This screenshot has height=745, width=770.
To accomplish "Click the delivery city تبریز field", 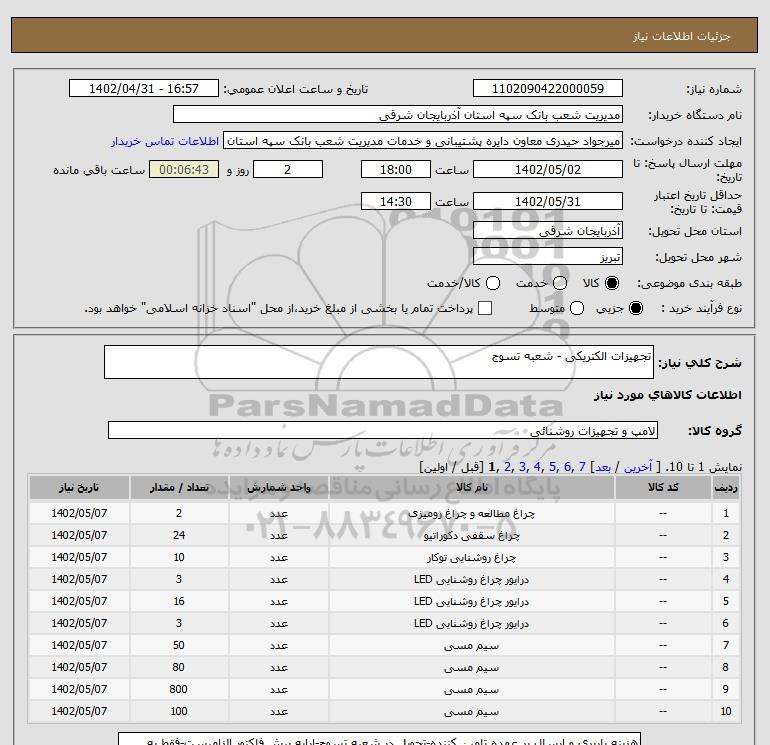I will [548, 256].
